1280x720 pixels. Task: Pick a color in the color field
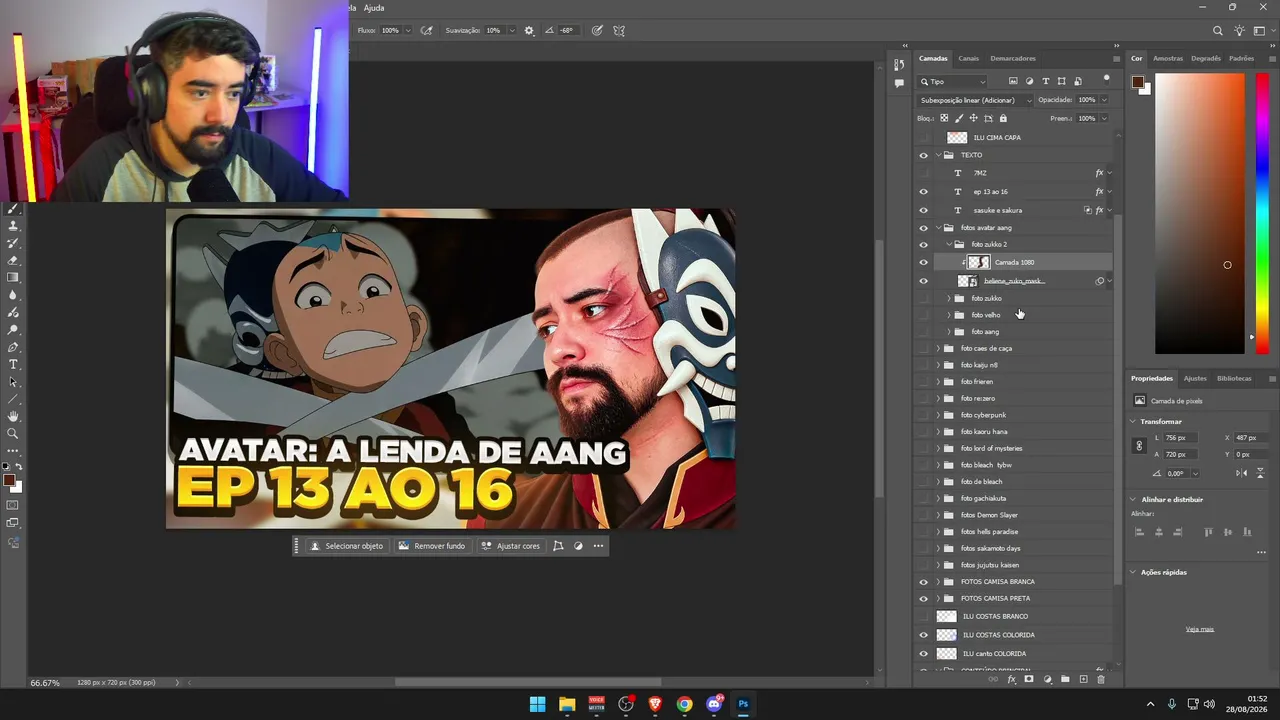(x=1201, y=213)
